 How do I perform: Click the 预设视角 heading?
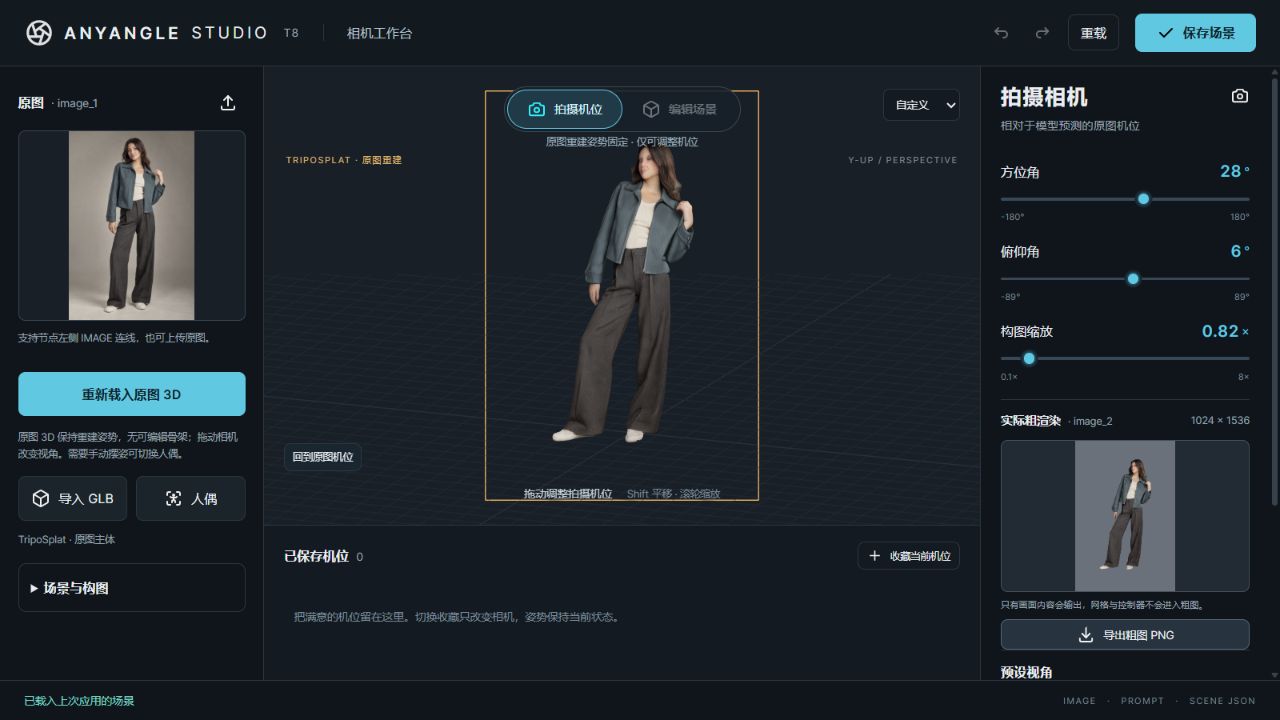(1026, 672)
